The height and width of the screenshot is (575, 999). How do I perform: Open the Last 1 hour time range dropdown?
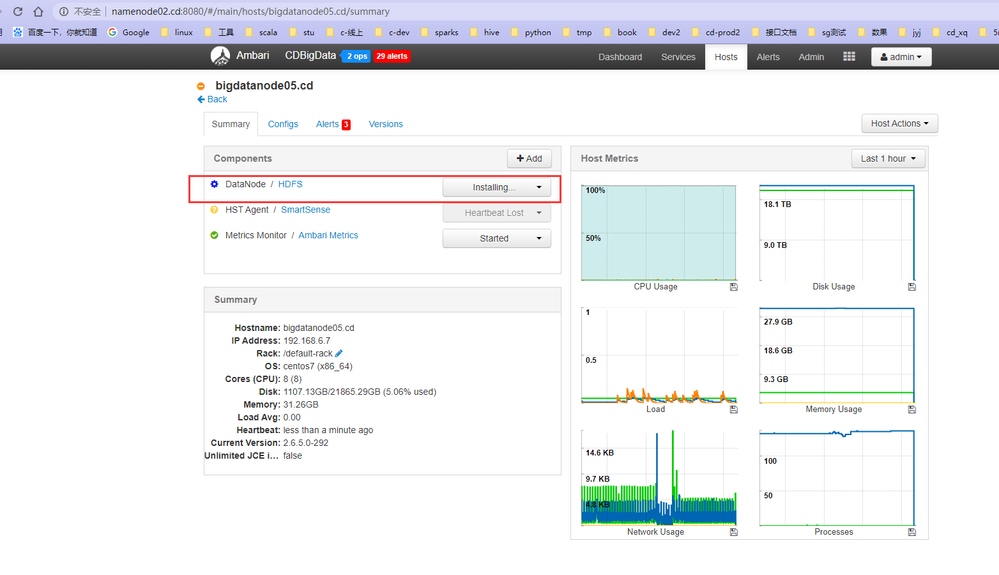888,159
